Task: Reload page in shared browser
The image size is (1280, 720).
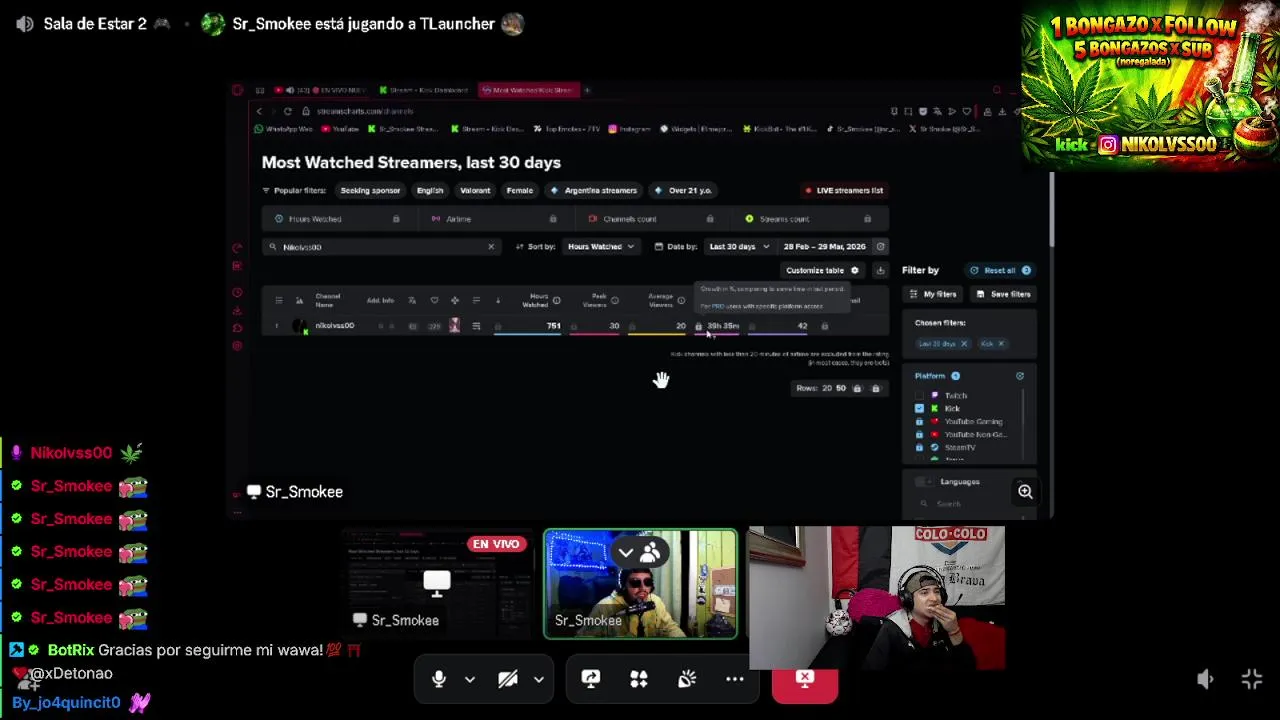Action: [x=288, y=111]
